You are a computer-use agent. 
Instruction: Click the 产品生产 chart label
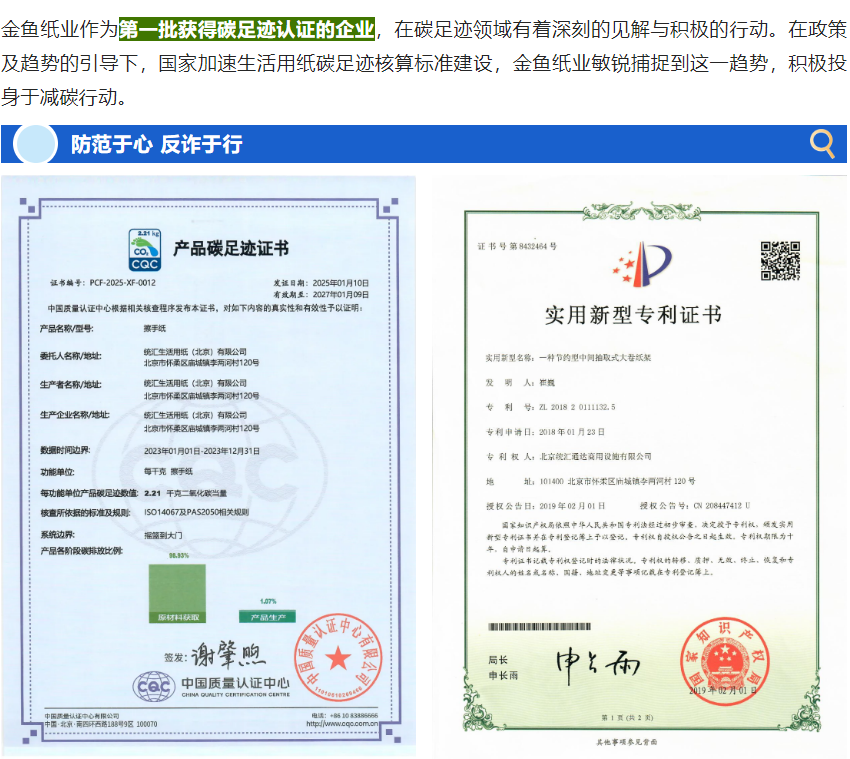coord(267,617)
